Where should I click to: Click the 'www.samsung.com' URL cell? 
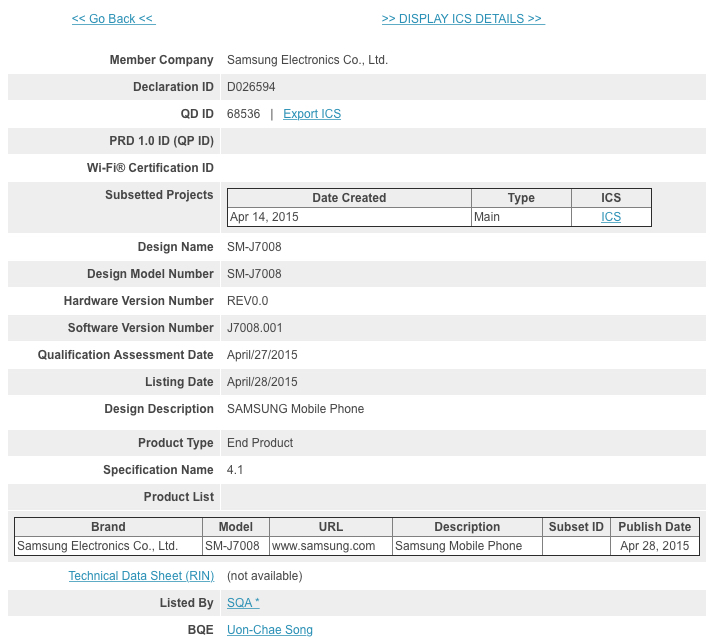331,546
